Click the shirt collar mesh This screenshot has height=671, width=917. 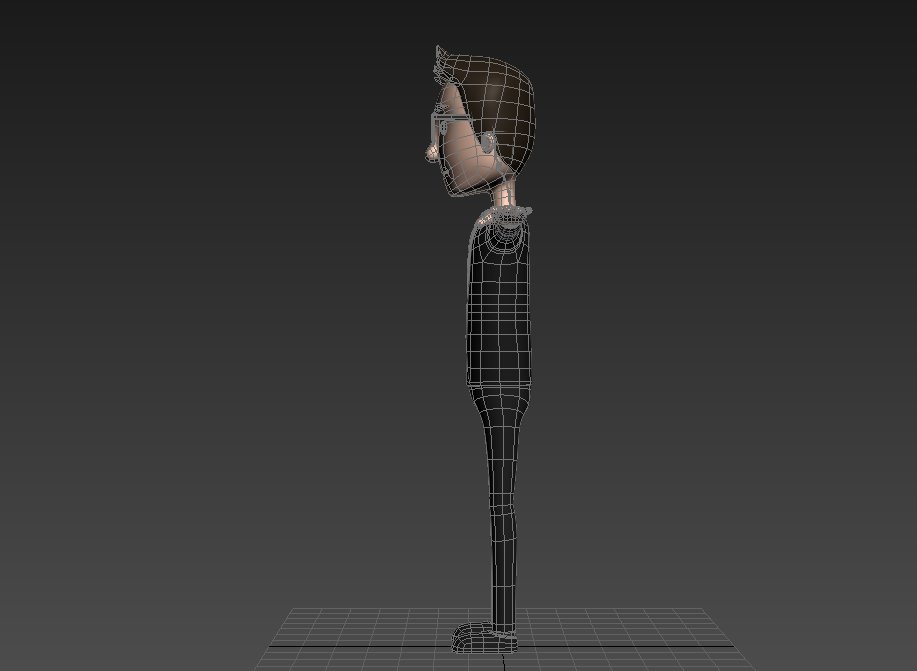click(x=506, y=215)
